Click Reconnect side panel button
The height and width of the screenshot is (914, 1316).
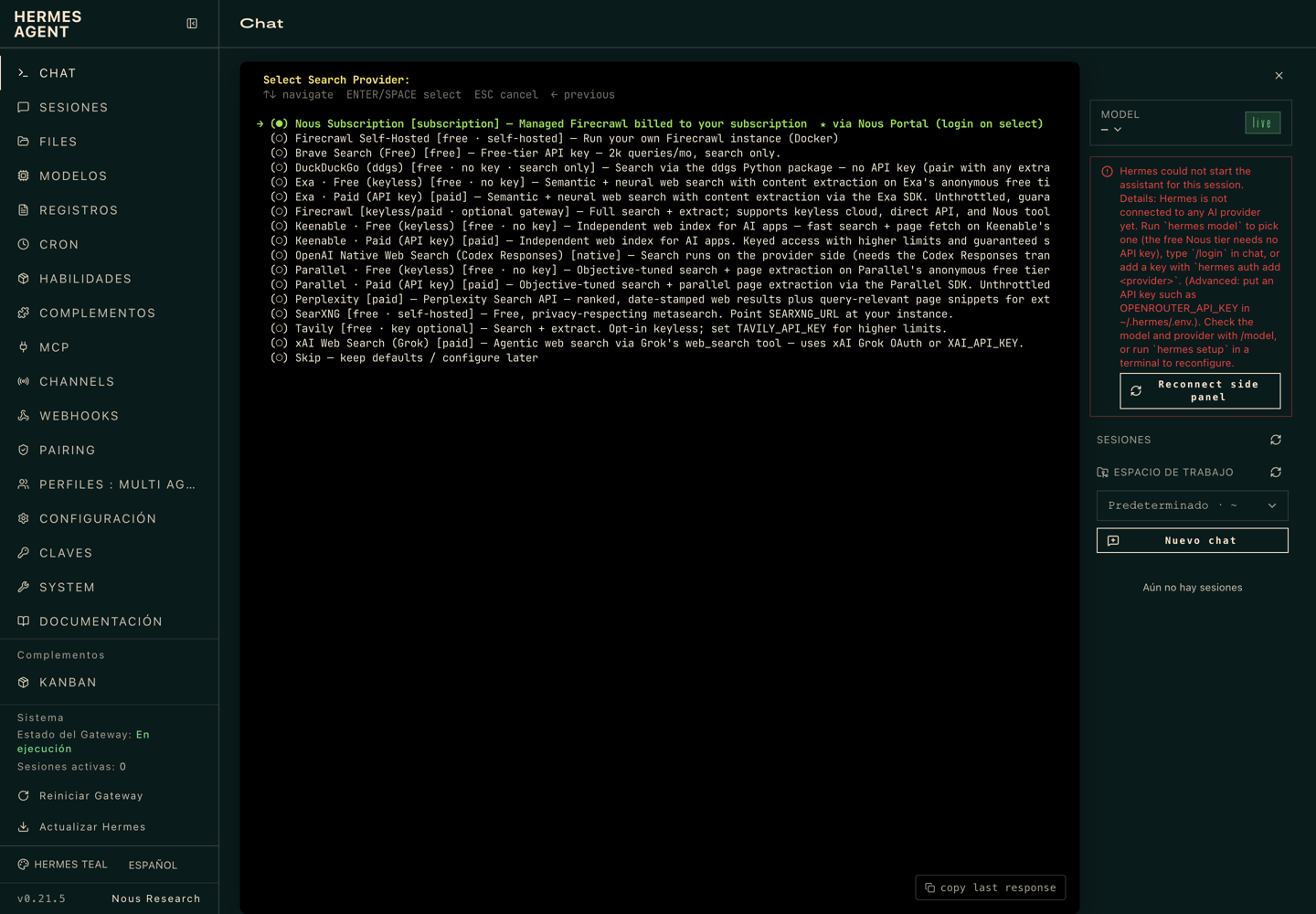tap(1200, 391)
